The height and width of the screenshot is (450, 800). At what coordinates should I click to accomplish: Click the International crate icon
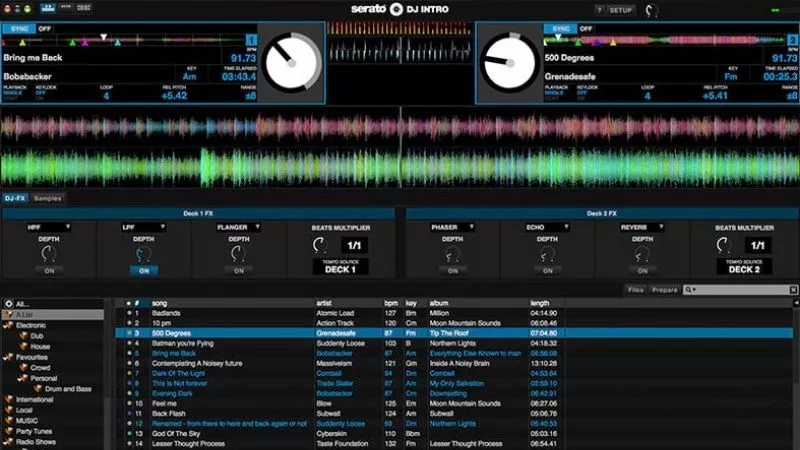tap(9, 399)
